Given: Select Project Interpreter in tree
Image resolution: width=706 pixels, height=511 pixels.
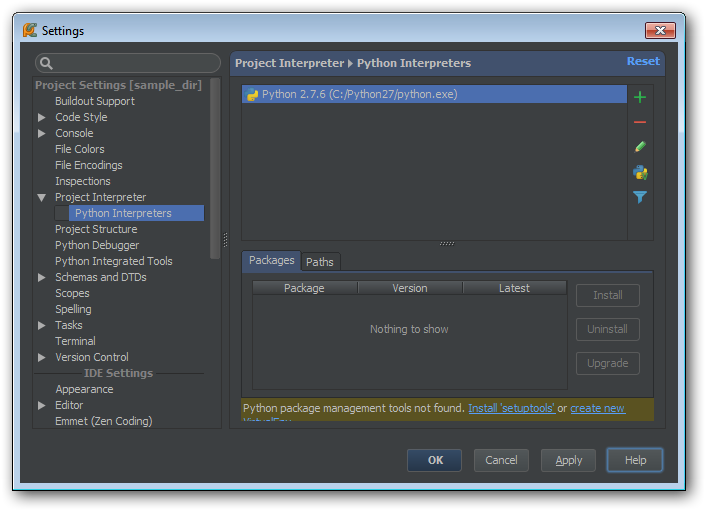Looking at the screenshot, I should [x=100, y=197].
